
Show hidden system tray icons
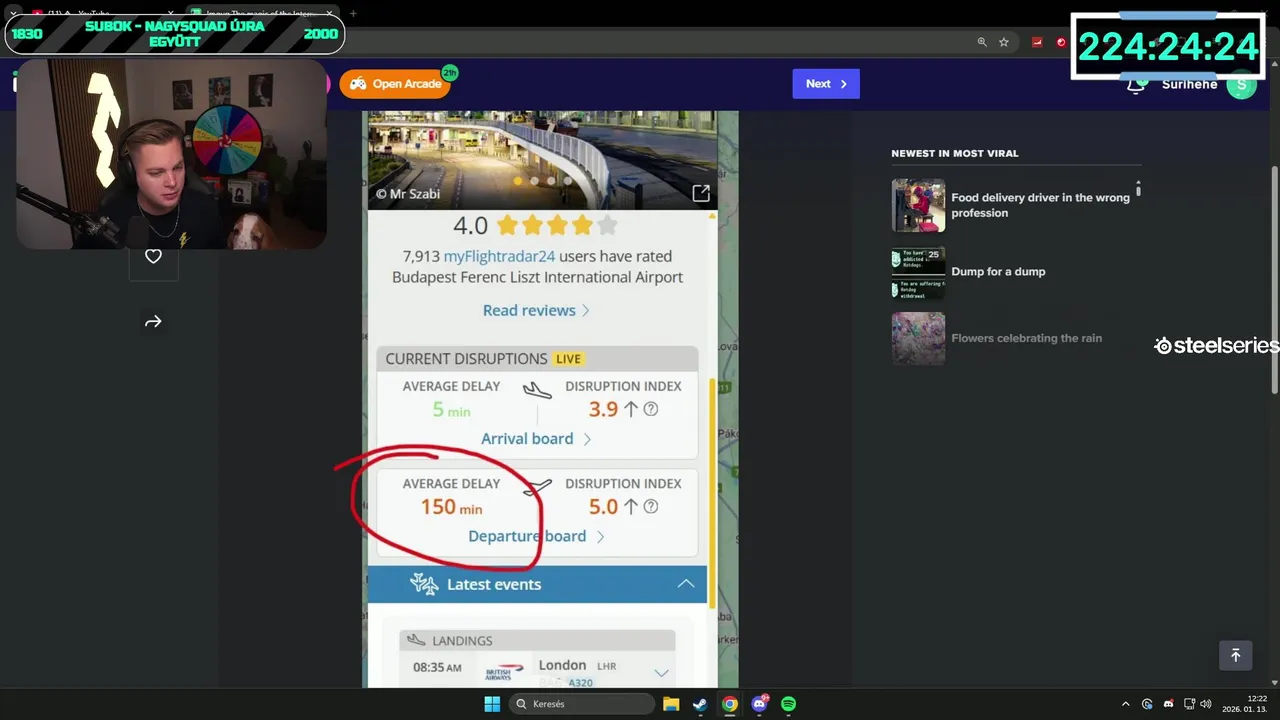(x=1125, y=704)
